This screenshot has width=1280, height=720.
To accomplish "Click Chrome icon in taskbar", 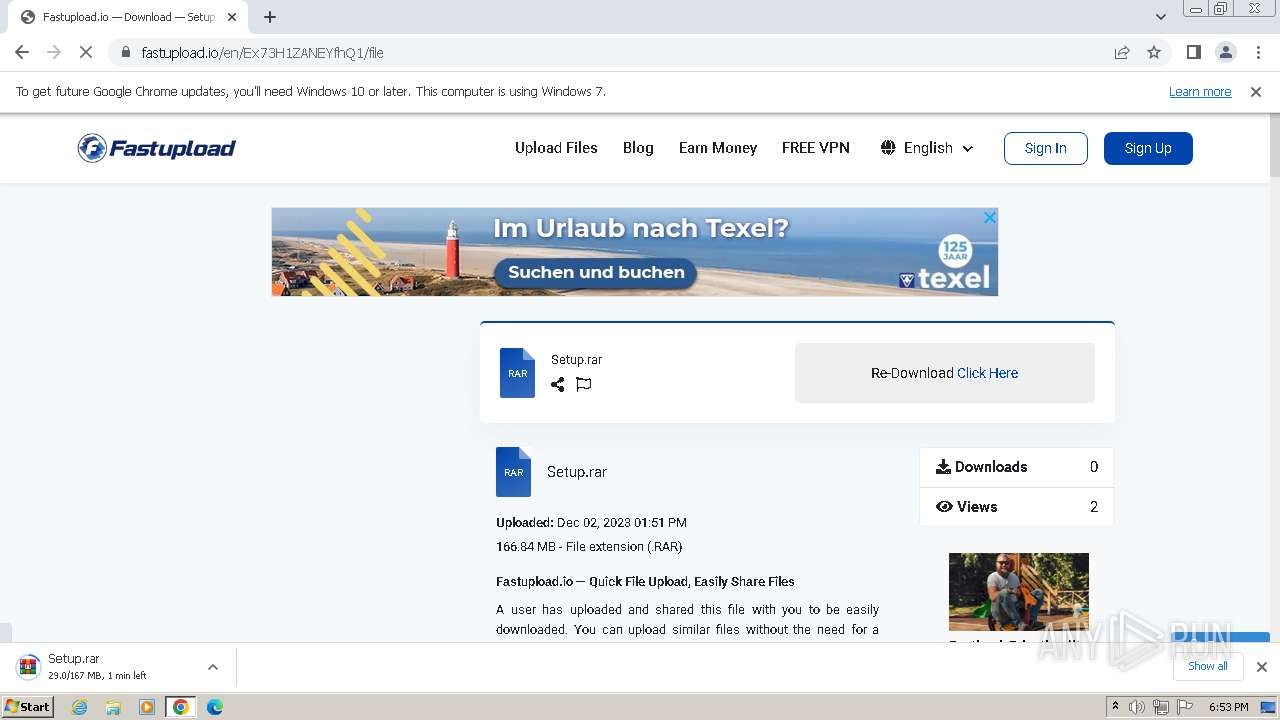I will pyautogui.click(x=180, y=707).
